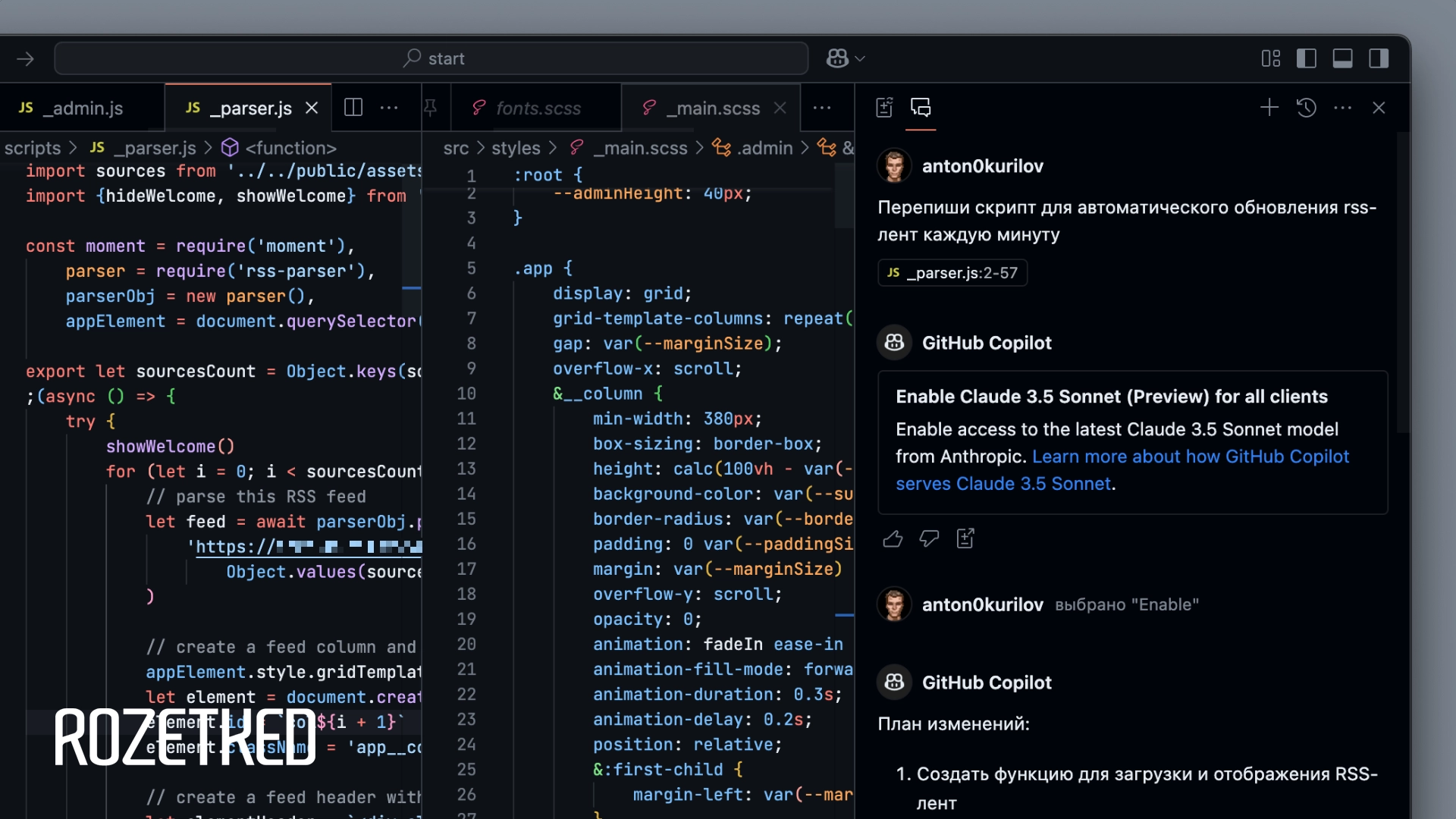Viewport: 1456px width, 819px height.
Task: Click 'opacity: 0;' code line
Action: pos(647,620)
